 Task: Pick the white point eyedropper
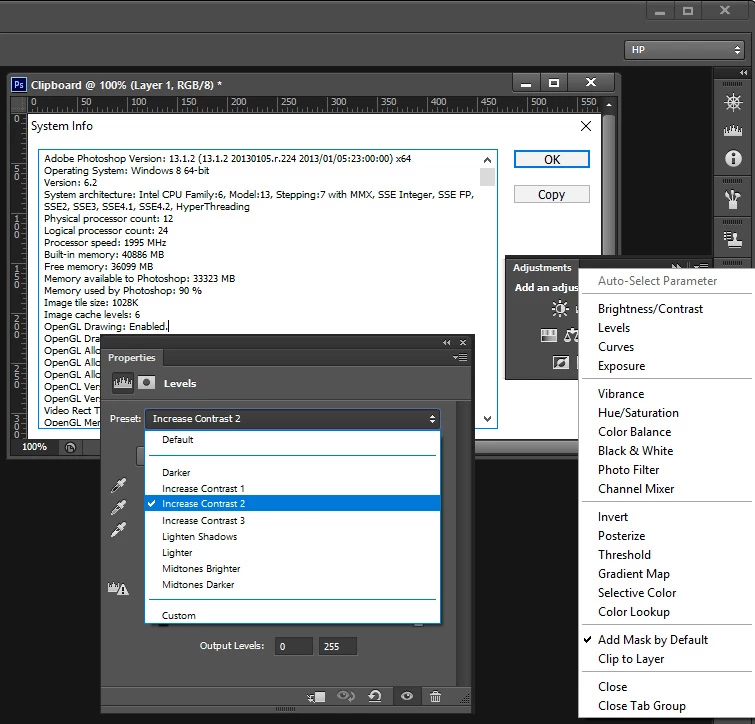click(x=118, y=530)
